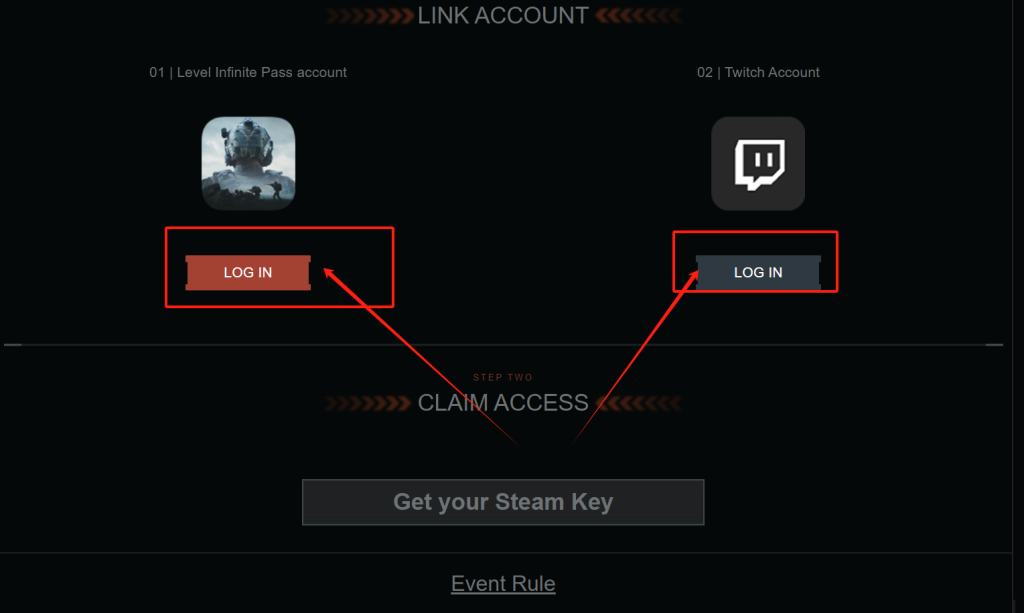Click the 01 Level Infinite Pass account label
The width and height of the screenshot is (1024, 613).
tap(248, 72)
